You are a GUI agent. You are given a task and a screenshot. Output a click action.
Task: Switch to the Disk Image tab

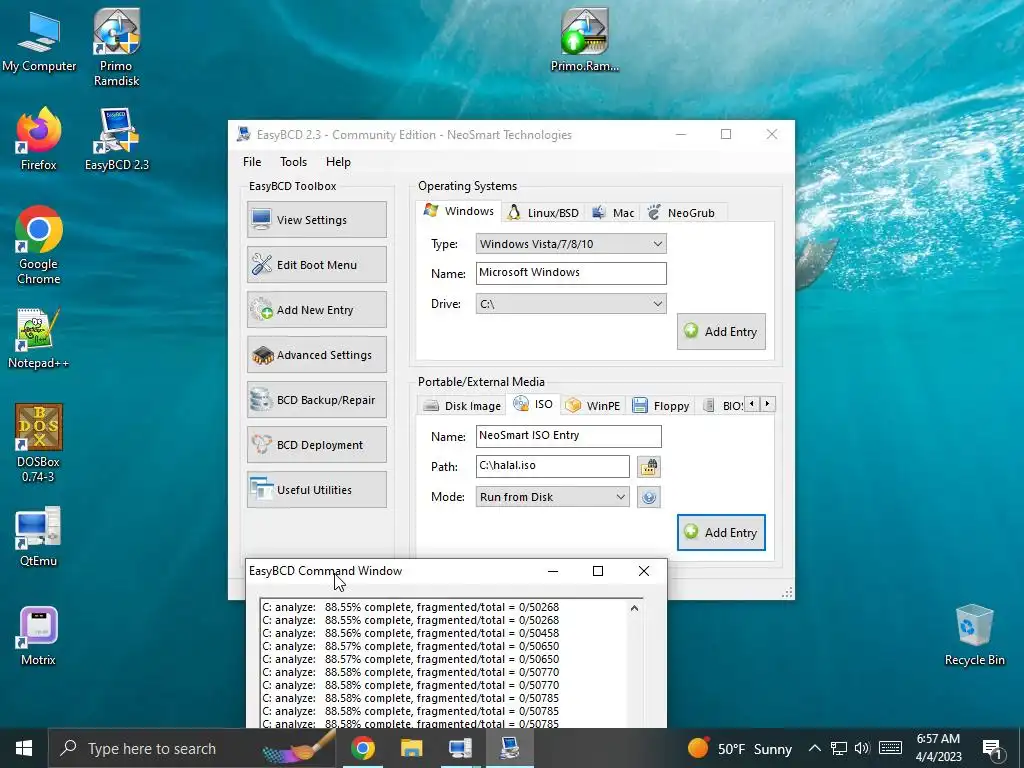462,406
